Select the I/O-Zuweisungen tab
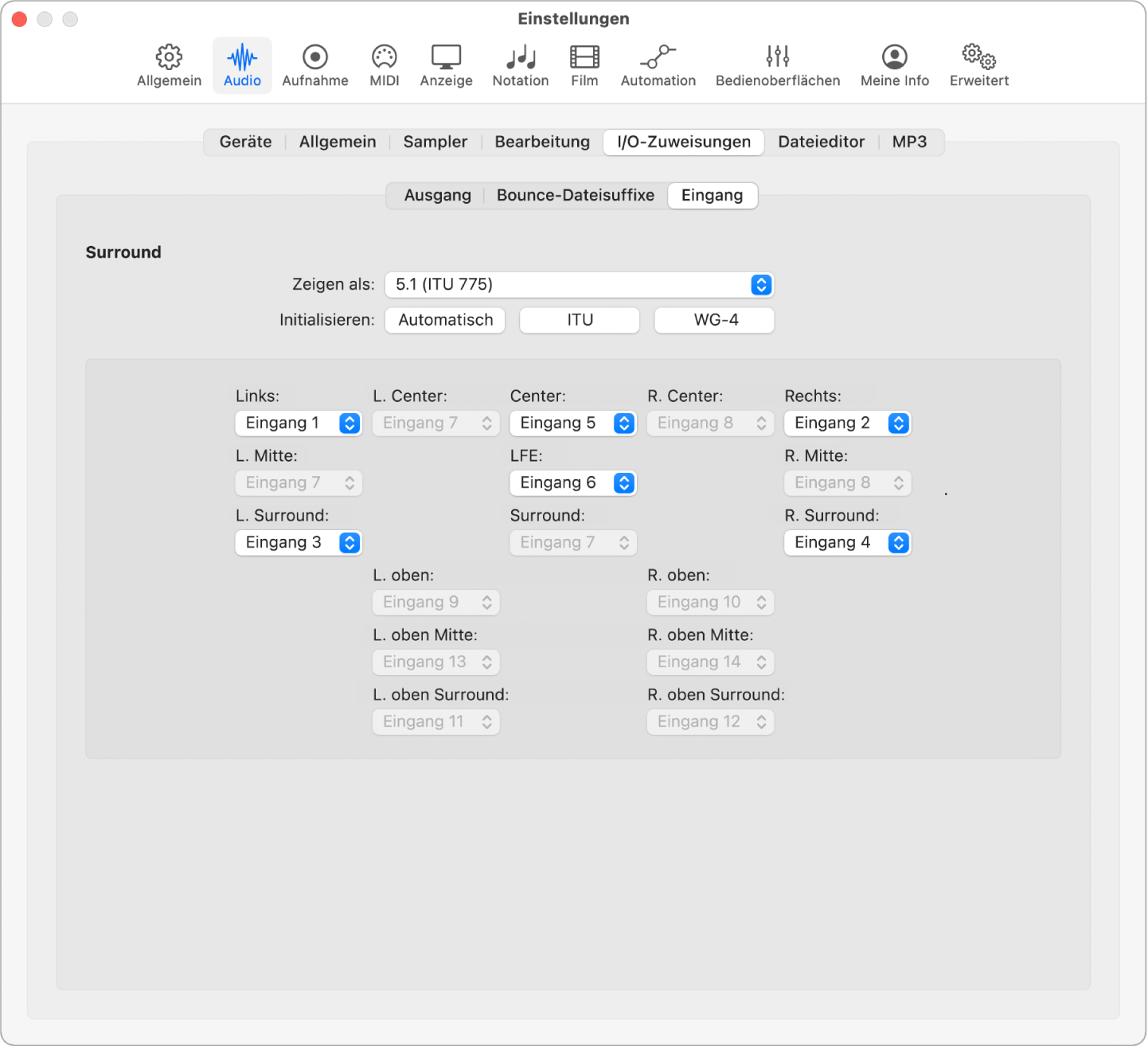The image size is (1148, 1046). point(684,142)
